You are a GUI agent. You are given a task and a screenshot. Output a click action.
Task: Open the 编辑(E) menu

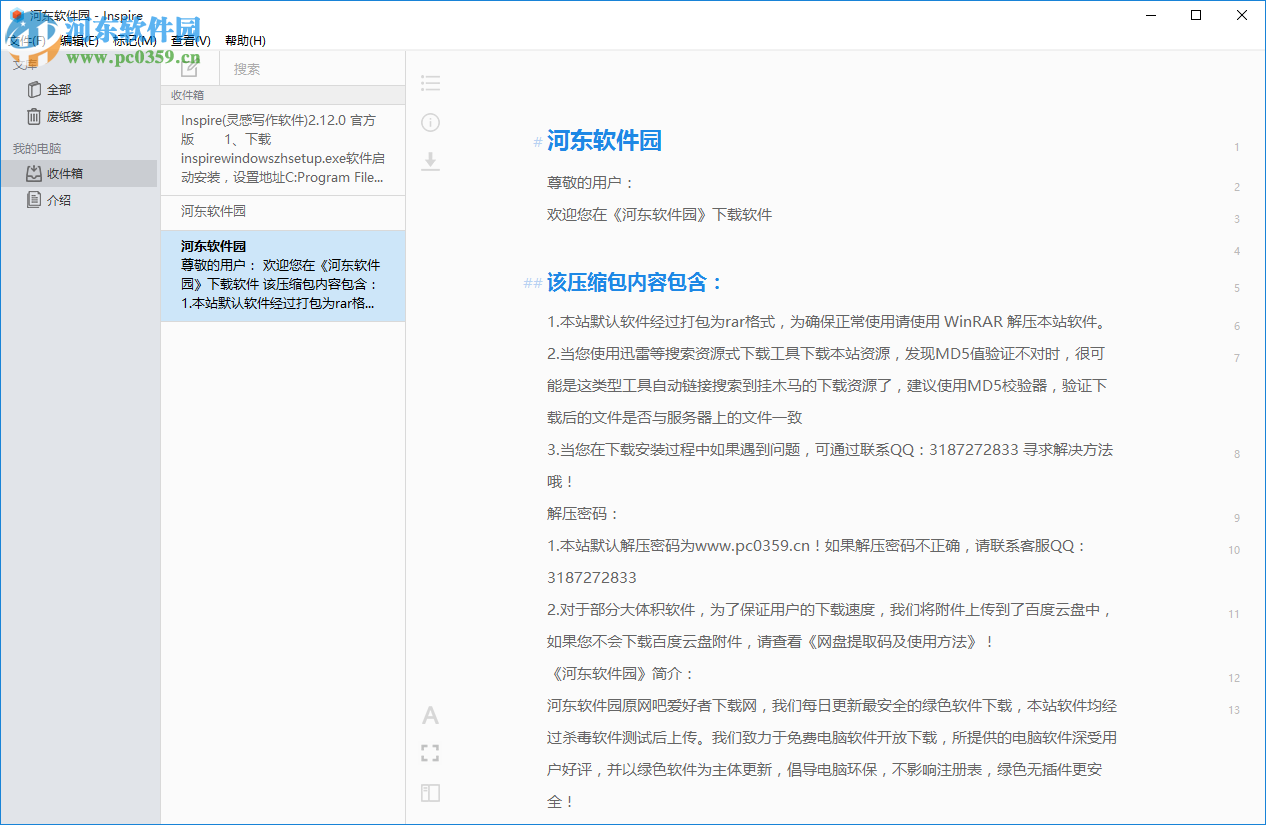click(x=79, y=41)
